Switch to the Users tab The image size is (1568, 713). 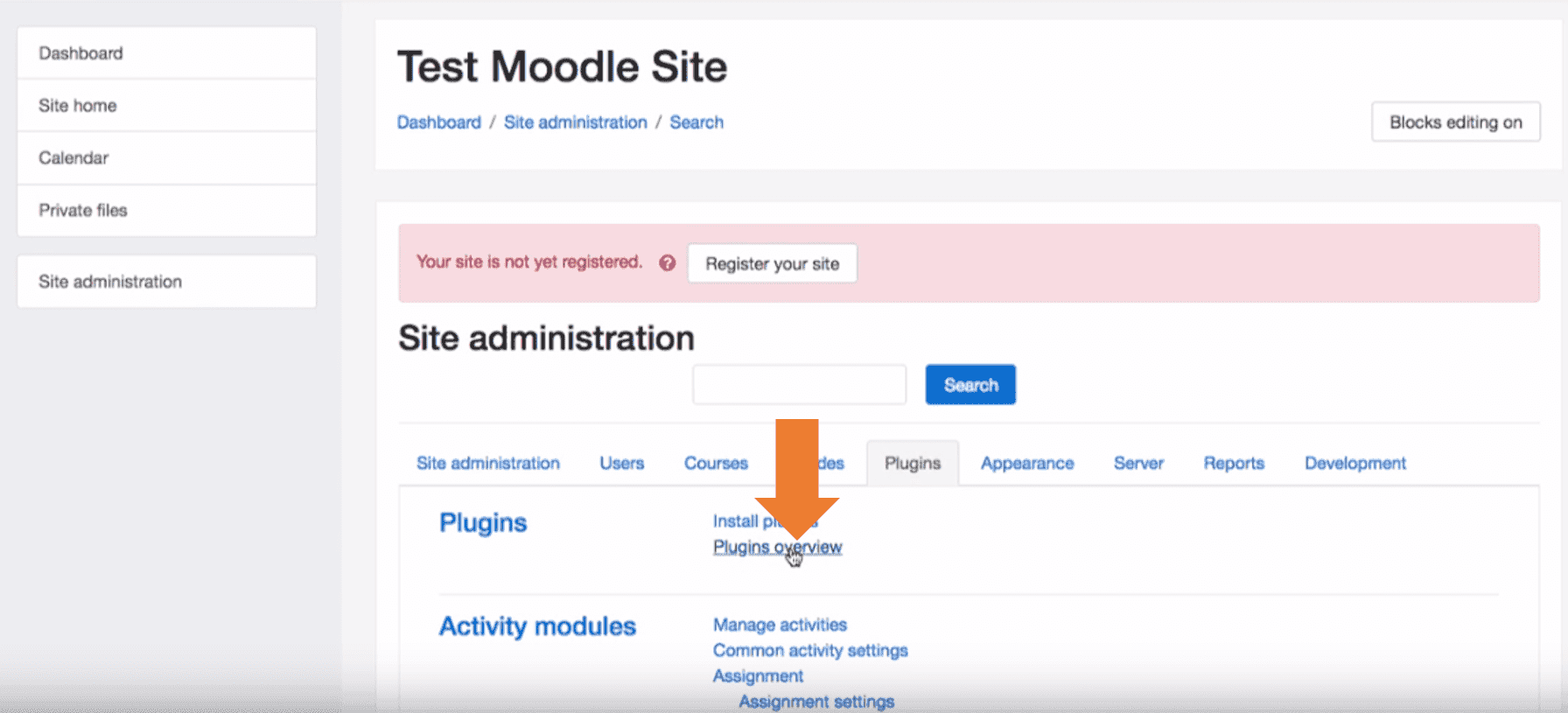tap(622, 463)
